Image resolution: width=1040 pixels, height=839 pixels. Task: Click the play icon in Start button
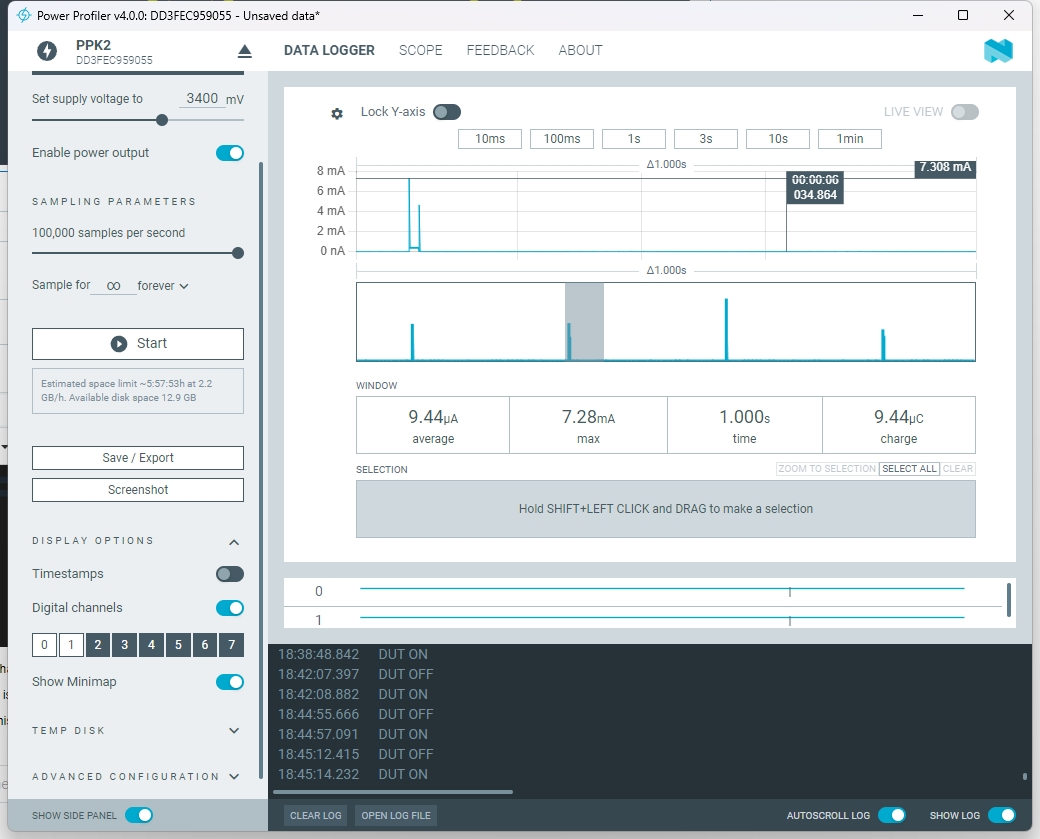[x=119, y=344]
